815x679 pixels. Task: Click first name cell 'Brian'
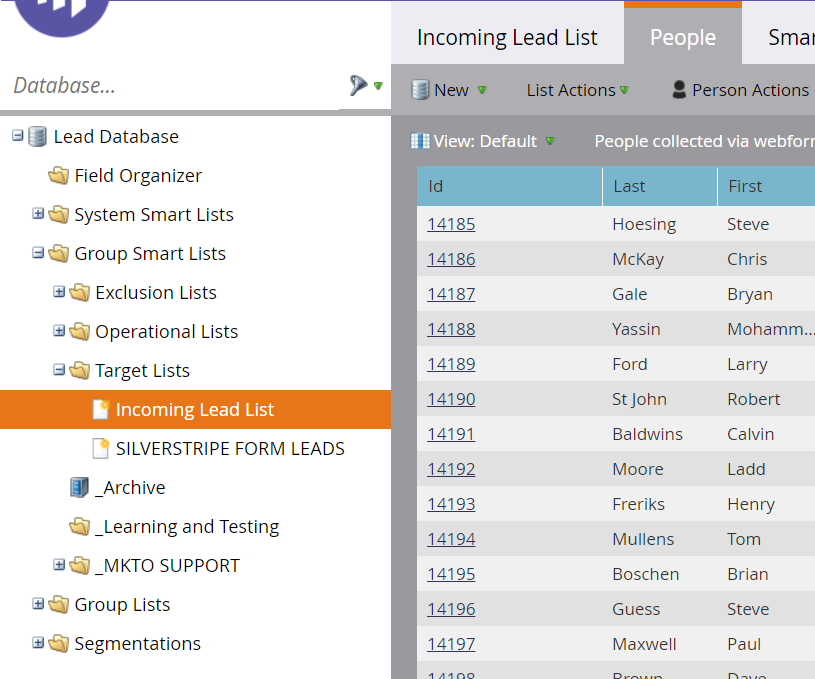click(x=747, y=574)
